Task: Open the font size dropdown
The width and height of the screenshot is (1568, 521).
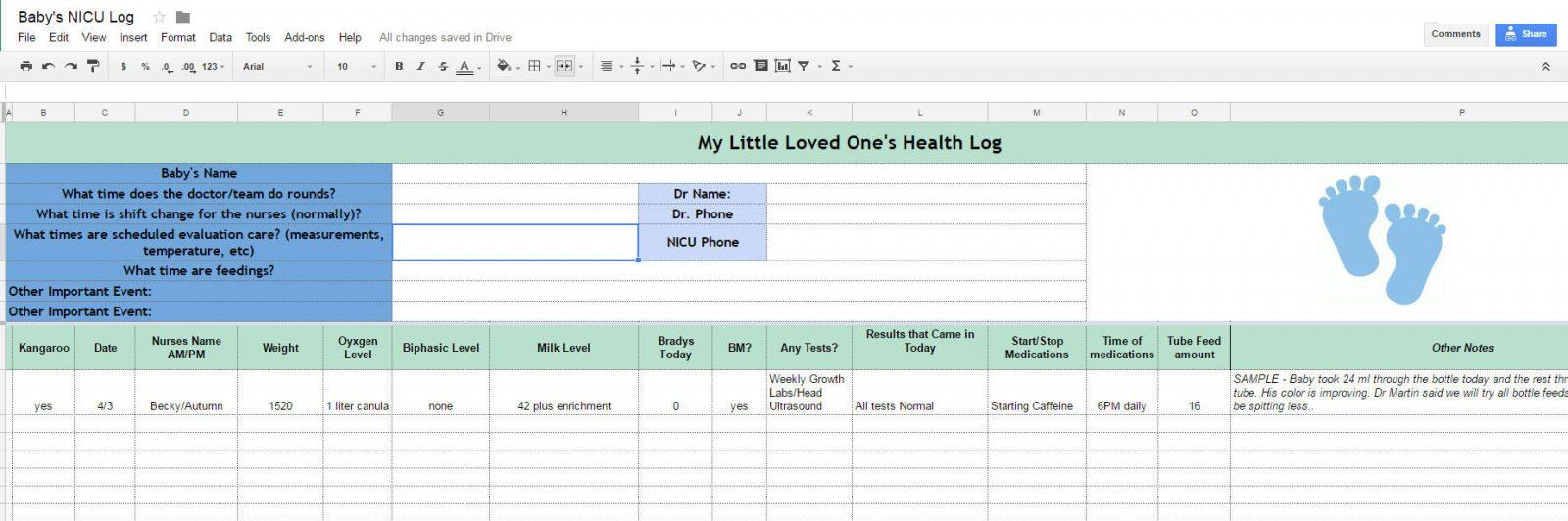Action: [x=357, y=67]
